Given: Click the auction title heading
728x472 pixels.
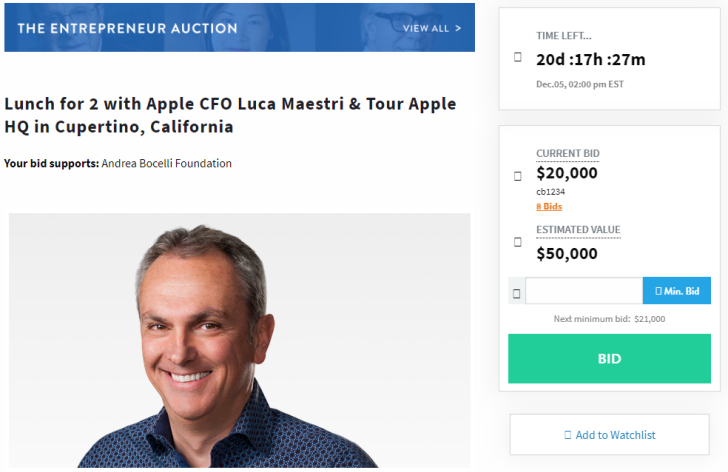Looking at the screenshot, I should [230, 115].
